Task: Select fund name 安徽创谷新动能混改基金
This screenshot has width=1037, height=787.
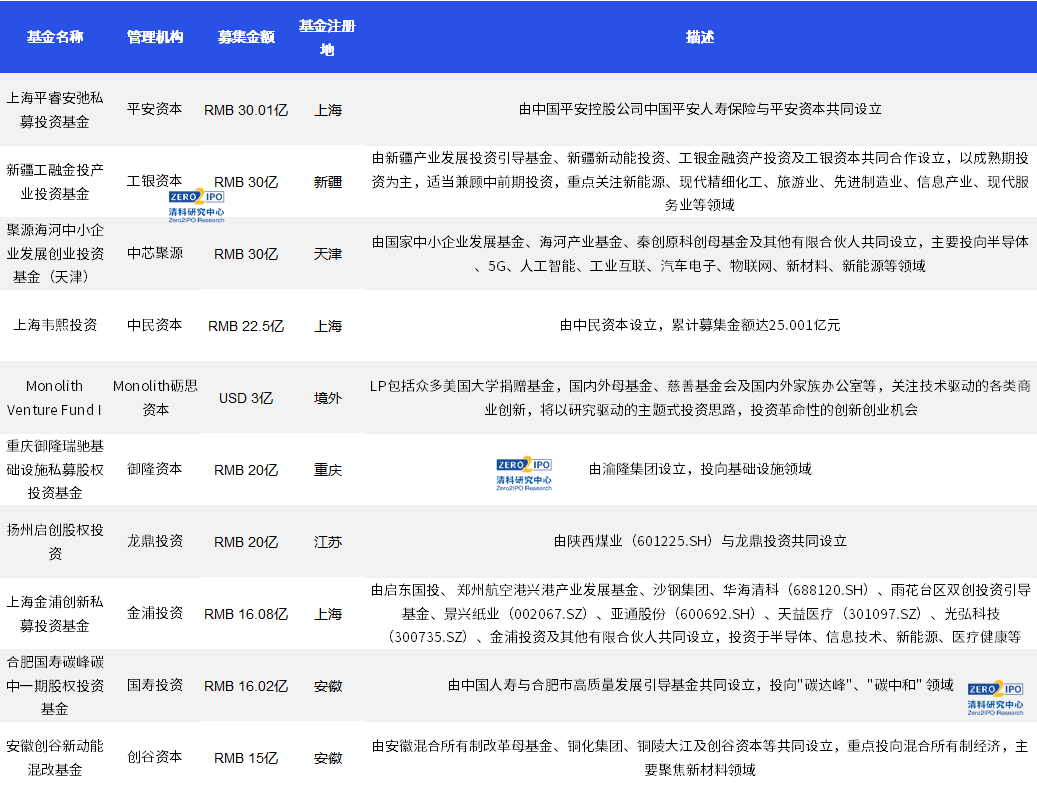Action: coord(55,758)
